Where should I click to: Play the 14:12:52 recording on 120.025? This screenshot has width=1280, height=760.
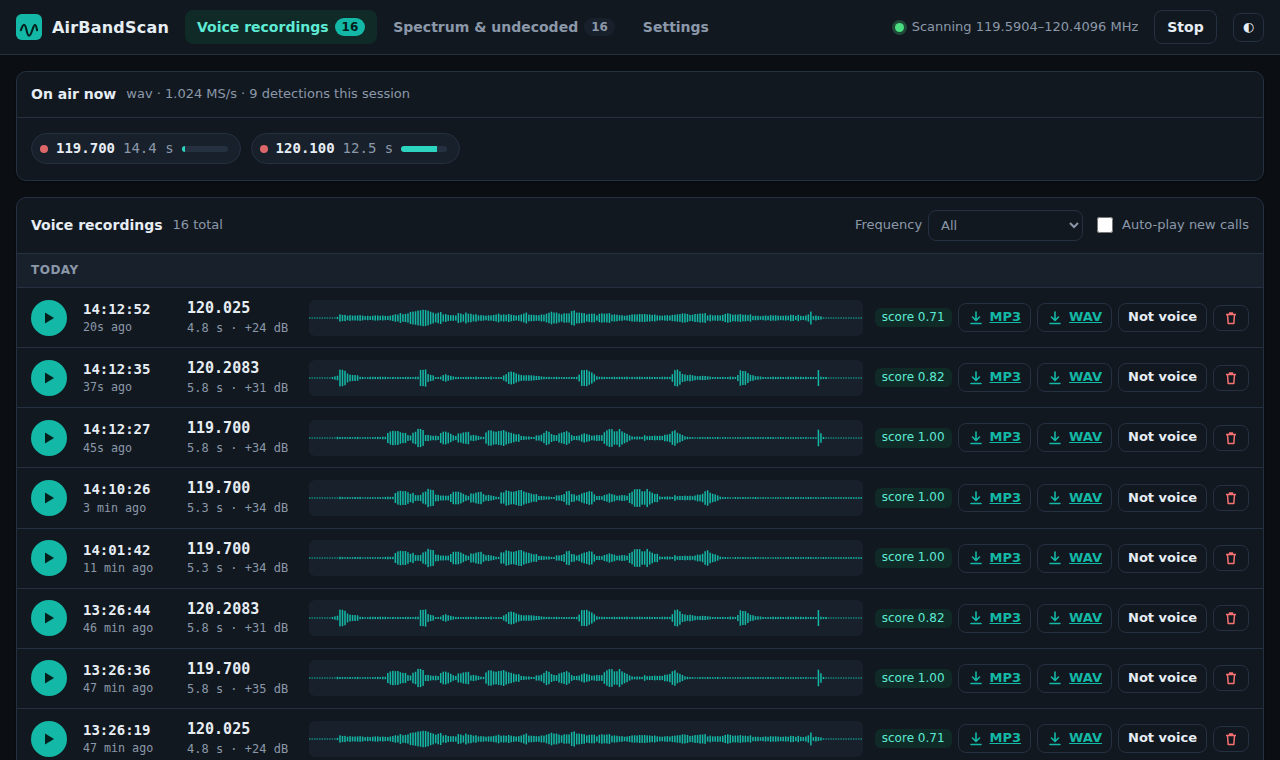(x=49, y=318)
